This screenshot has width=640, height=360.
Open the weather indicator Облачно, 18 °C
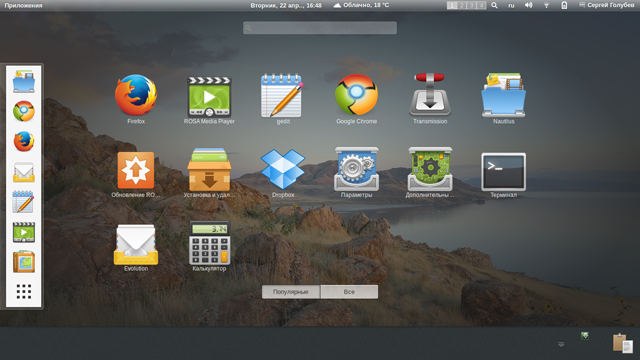361,5
